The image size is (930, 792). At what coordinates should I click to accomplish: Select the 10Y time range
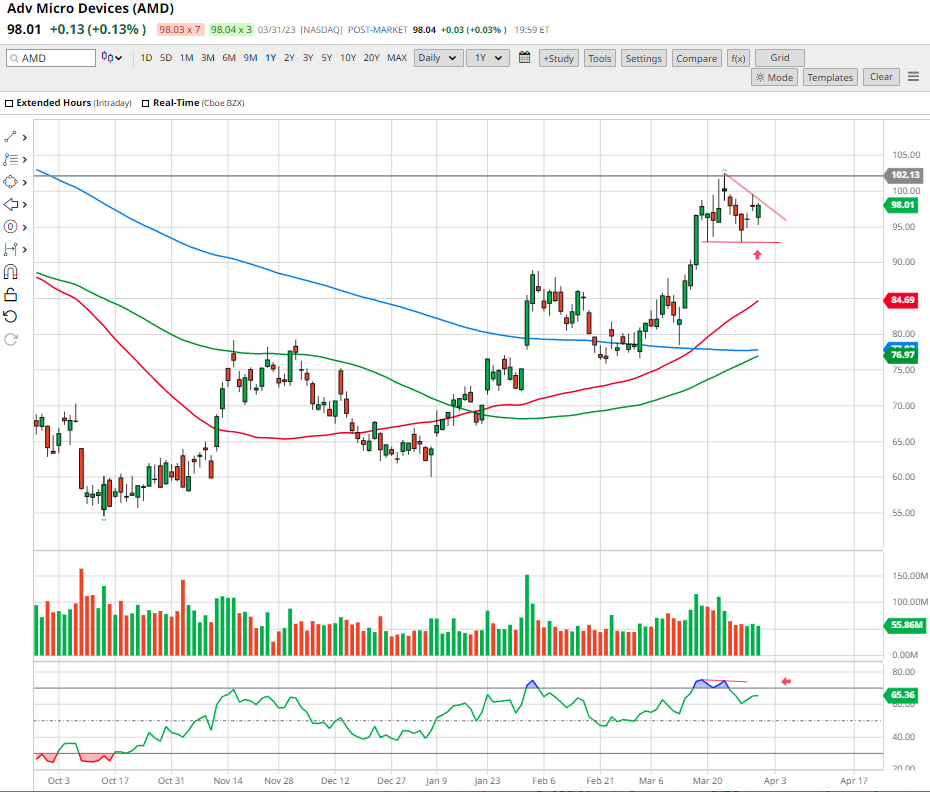348,58
